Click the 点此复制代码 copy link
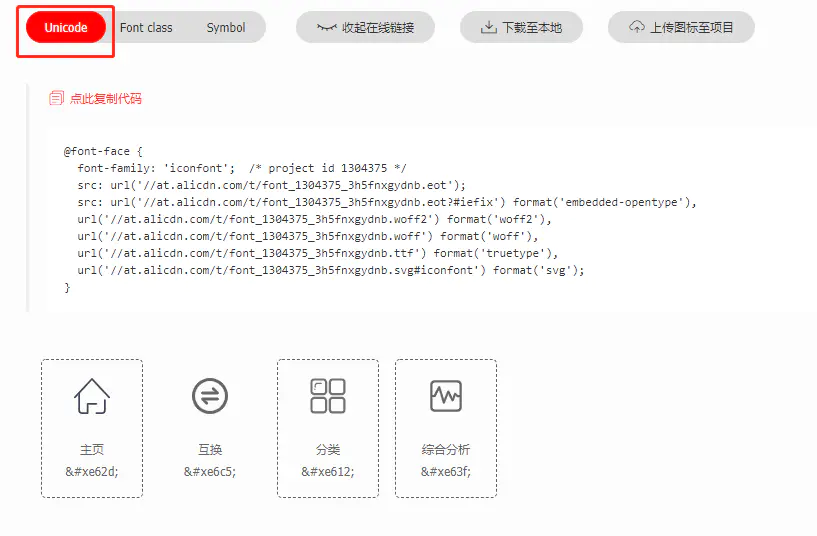 click(105, 98)
